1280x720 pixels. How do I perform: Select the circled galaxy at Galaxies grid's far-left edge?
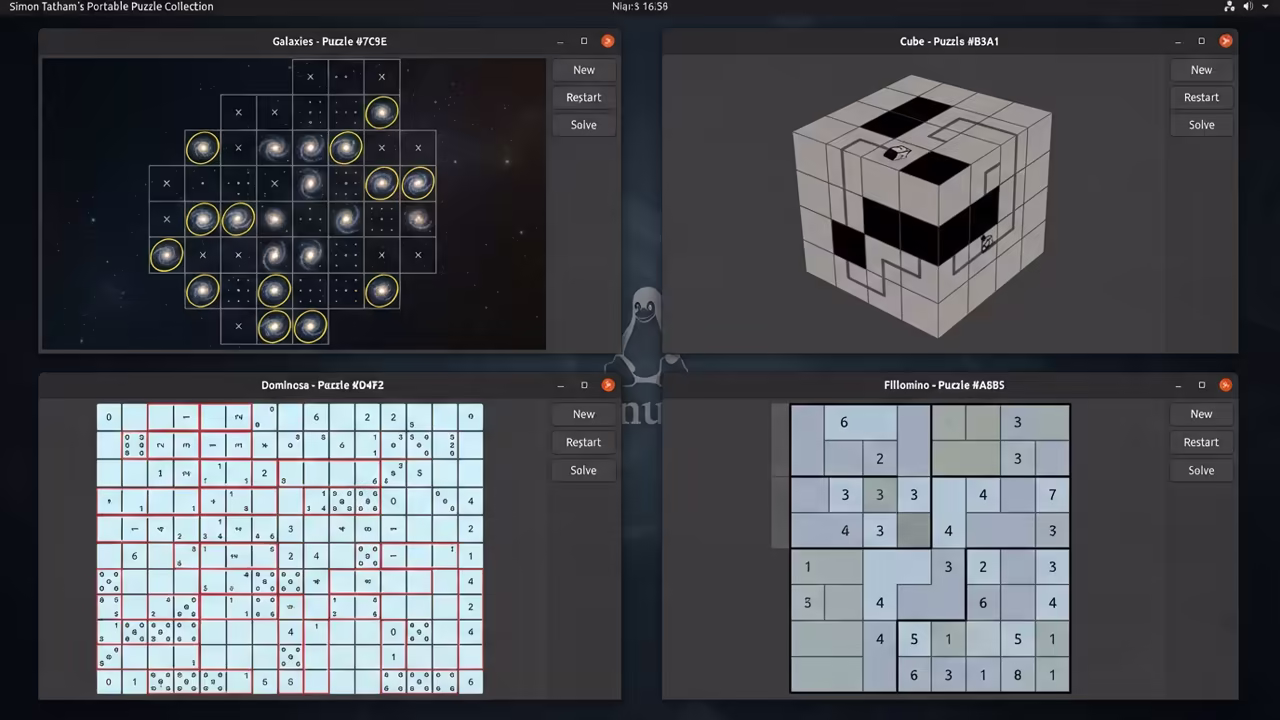coord(166,255)
